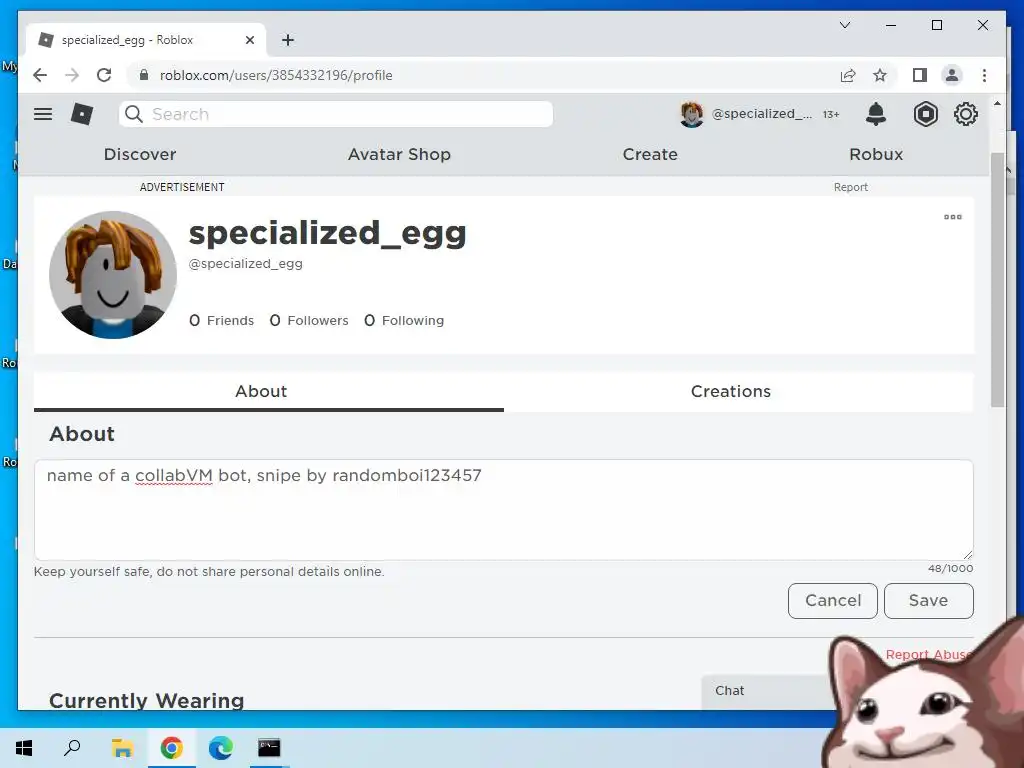Launch Microsoft Edge from the taskbar

(x=221, y=748)
